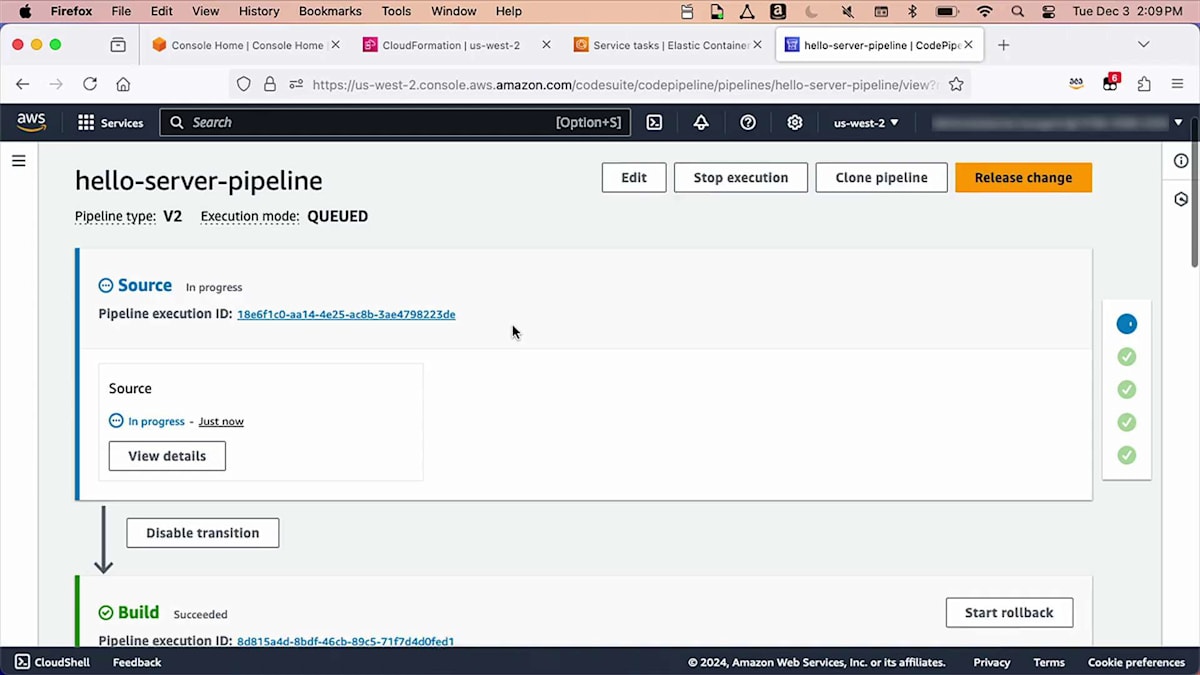1200x675 pixels.
Task: Bookmark this page with the star
Action: [956, 84]
